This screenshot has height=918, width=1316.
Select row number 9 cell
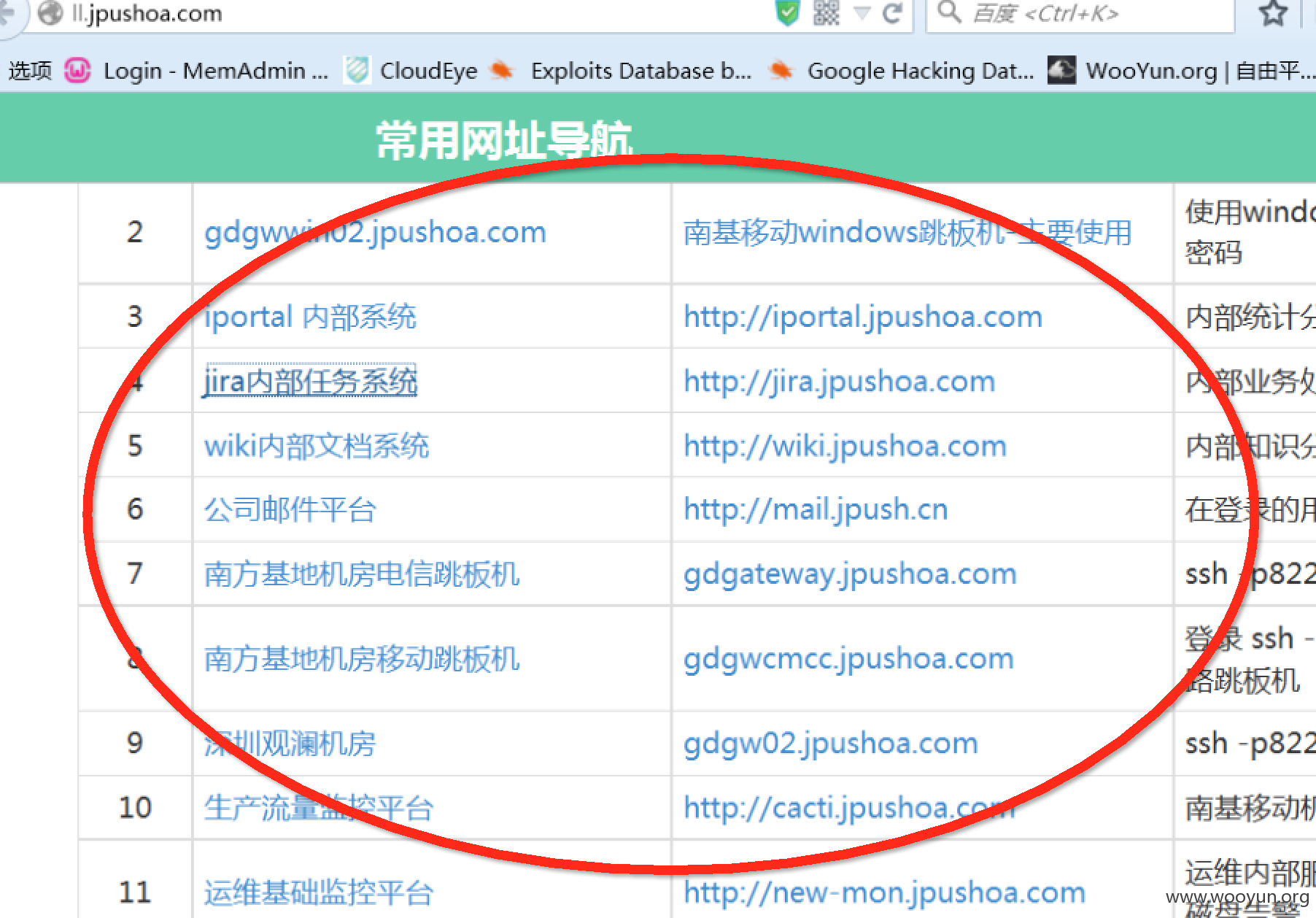click(135, 743)
